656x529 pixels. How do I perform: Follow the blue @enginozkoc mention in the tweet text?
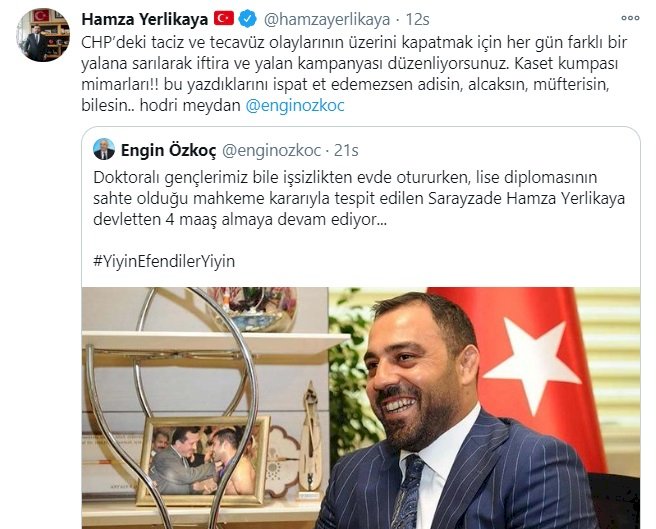295,105
